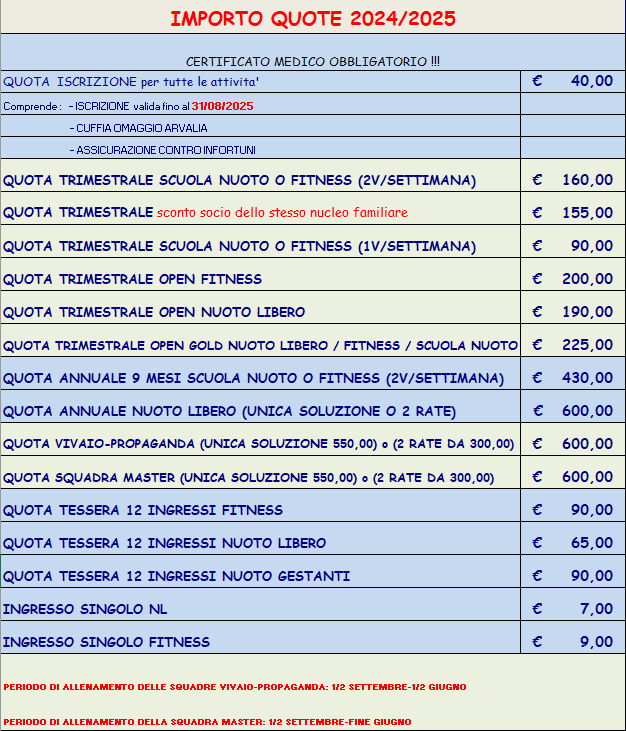Select the CUFFIA OMAGGIO ARVALIA line
The image size is (626, 731).
[x=138, y=128]
